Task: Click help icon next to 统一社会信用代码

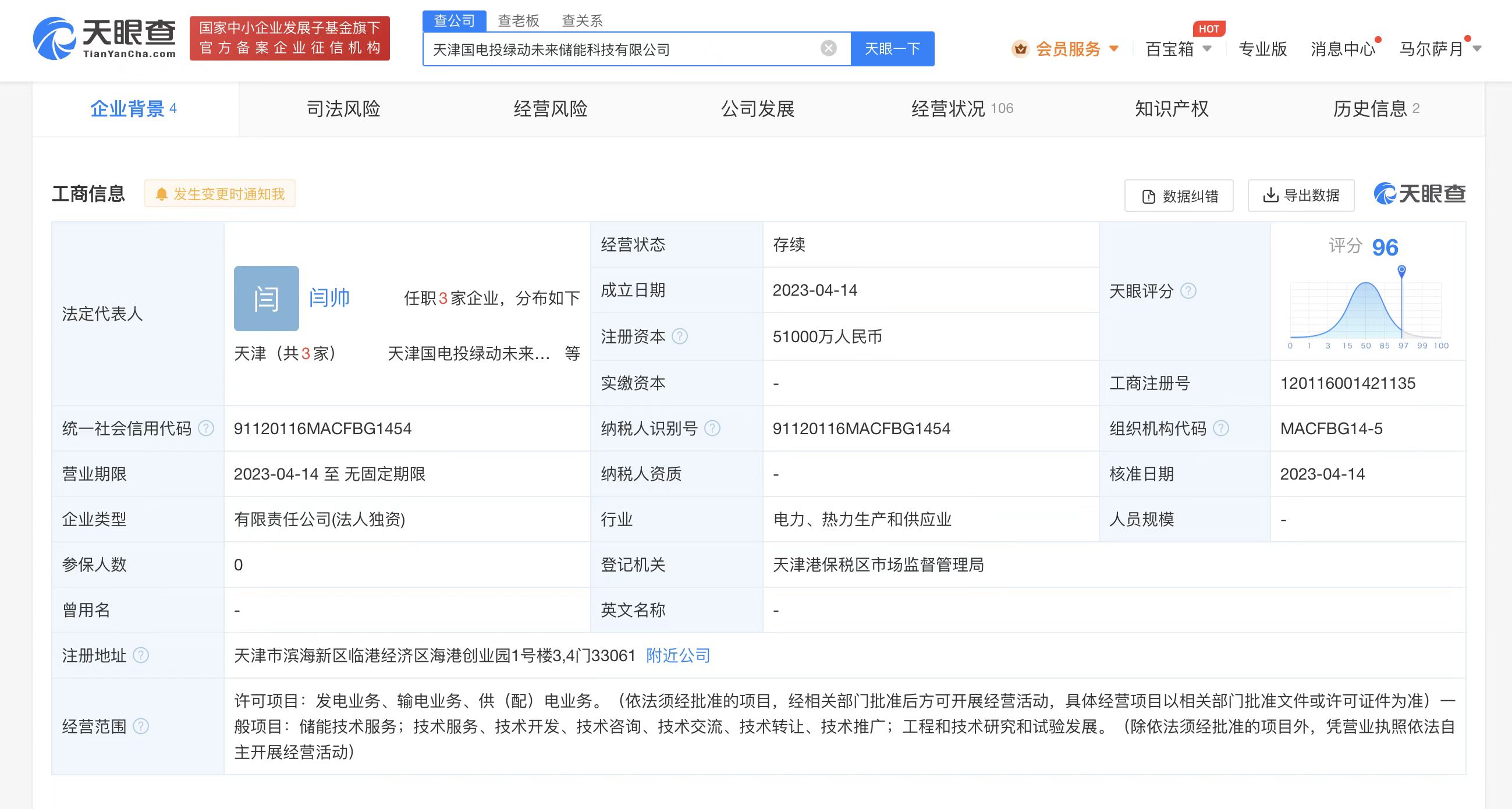Action: point(206,428)
